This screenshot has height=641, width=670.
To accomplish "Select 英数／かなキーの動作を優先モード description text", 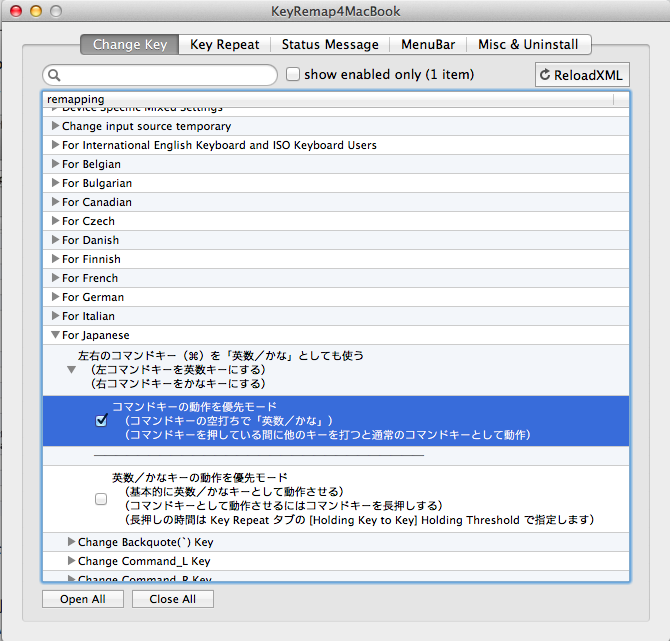I will pyautogui.click(x=353, y=499).
